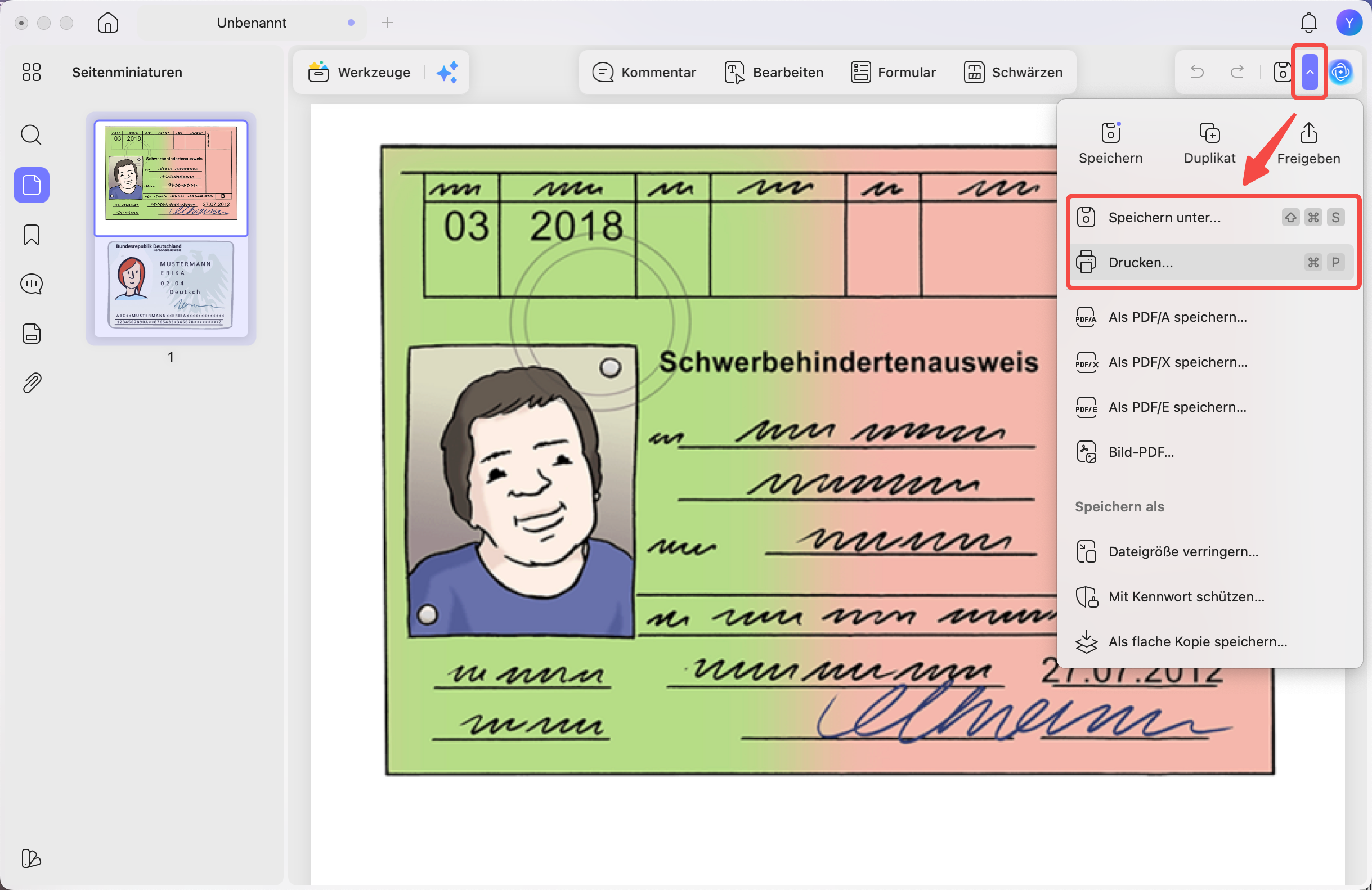This screenshot has height=890, width=1372.
Task: Select the Personalausweis thumbnail image
Action: pyautogui.click(x=171, y=285)
